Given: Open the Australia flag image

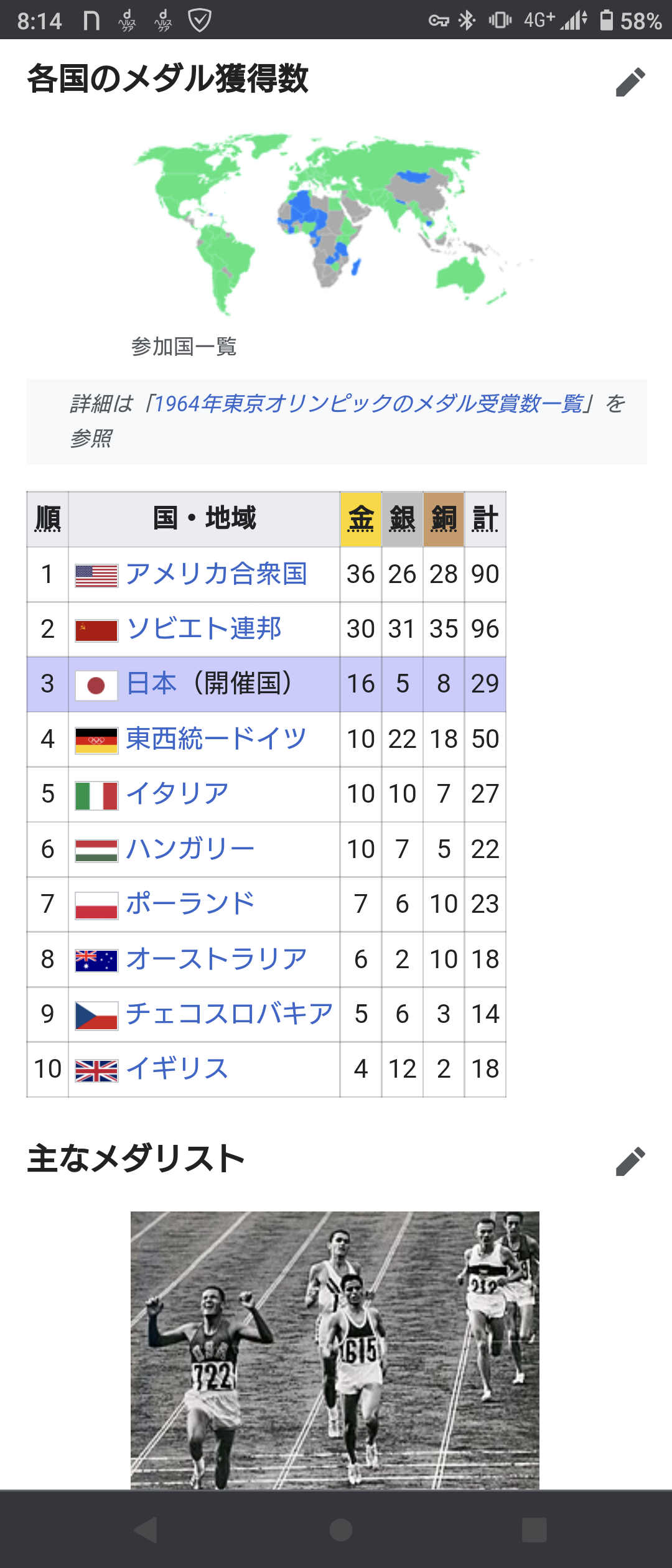Looking at the screenshot, I should pos(96,961).
